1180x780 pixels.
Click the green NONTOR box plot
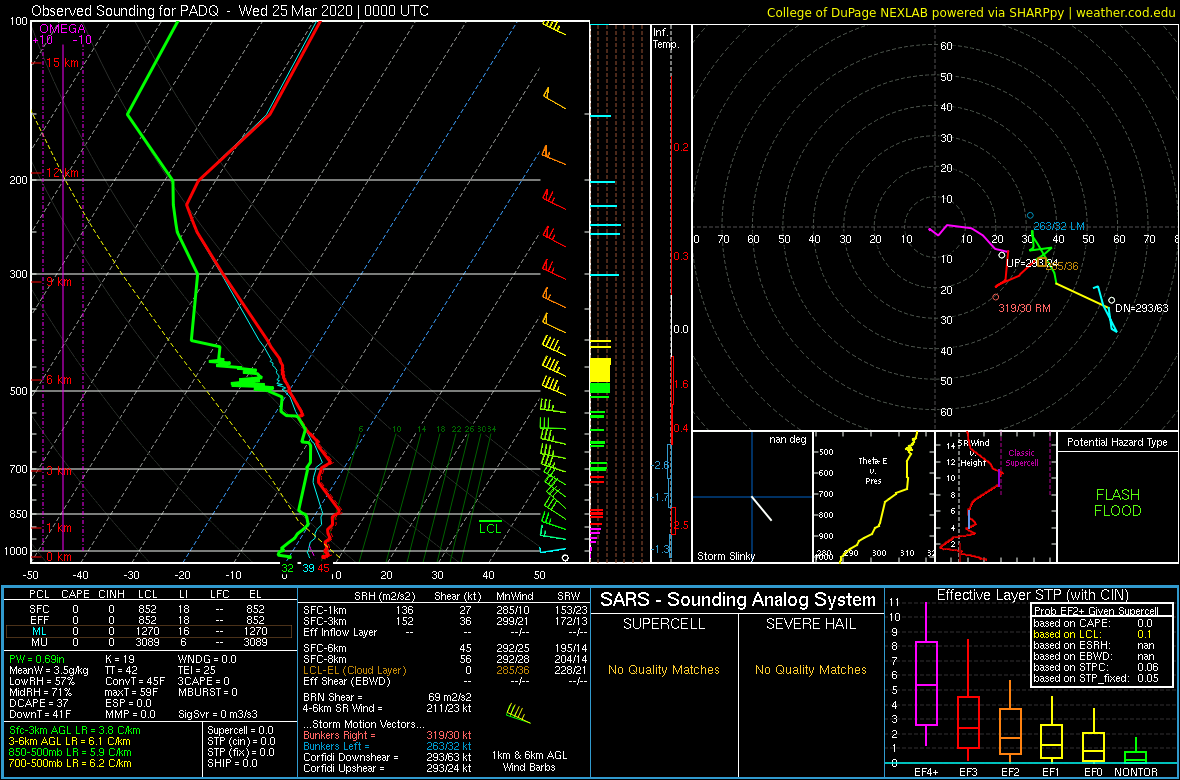tap(1136, 749)
